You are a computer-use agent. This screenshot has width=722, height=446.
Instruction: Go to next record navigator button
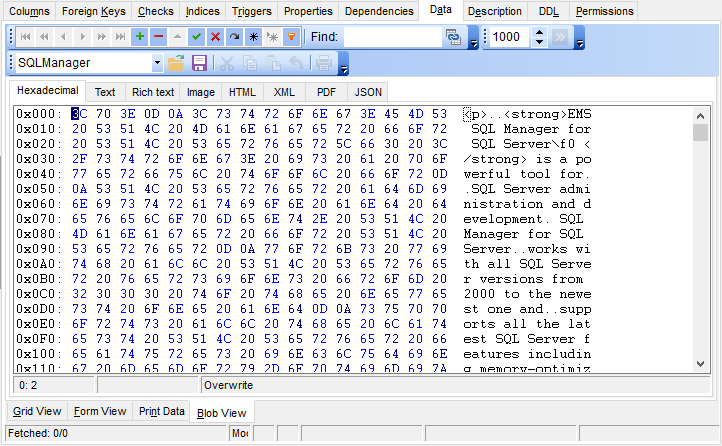[82, 37]
